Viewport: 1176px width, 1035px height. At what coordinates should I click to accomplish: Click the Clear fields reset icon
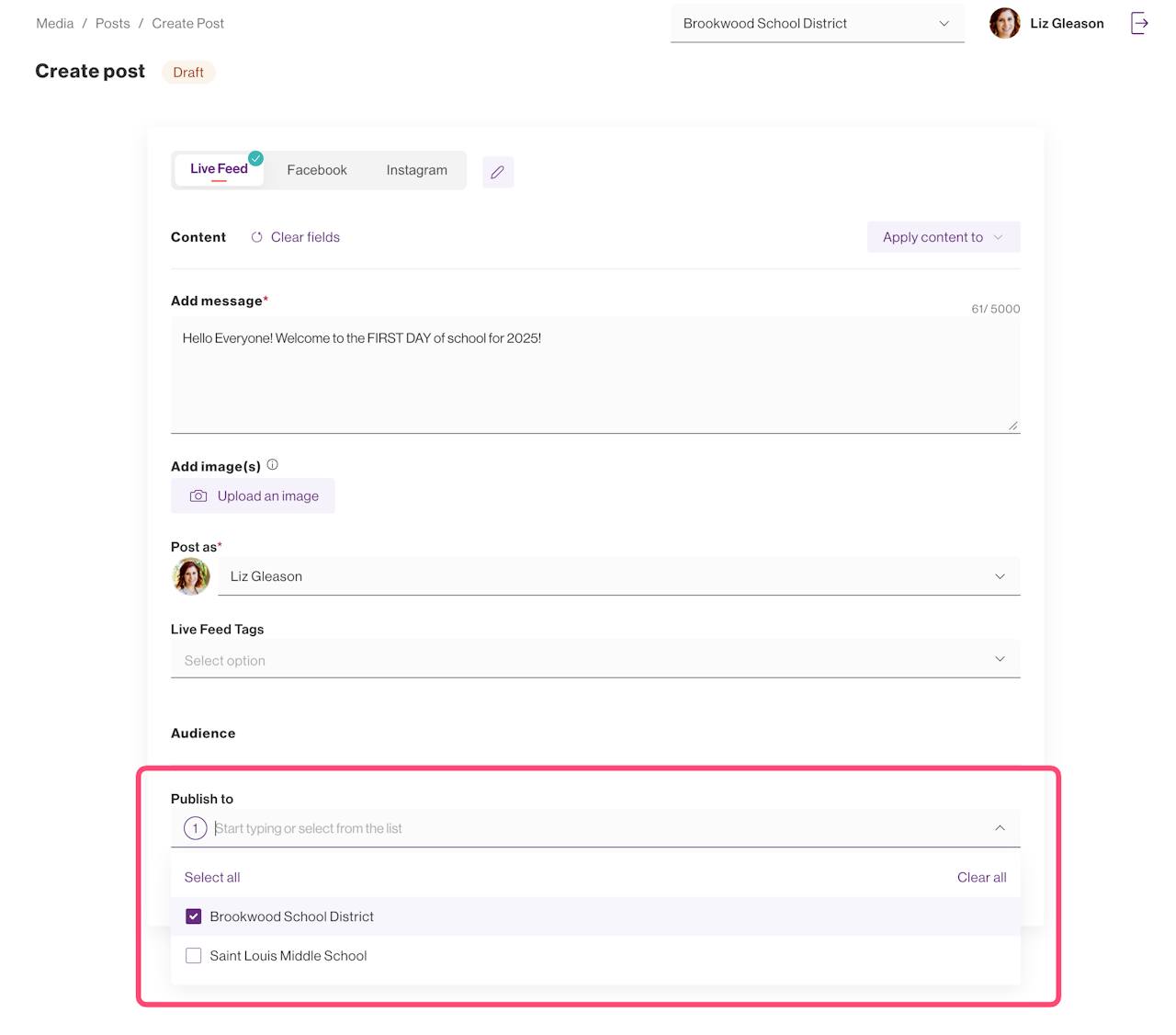tap(257, 237)
